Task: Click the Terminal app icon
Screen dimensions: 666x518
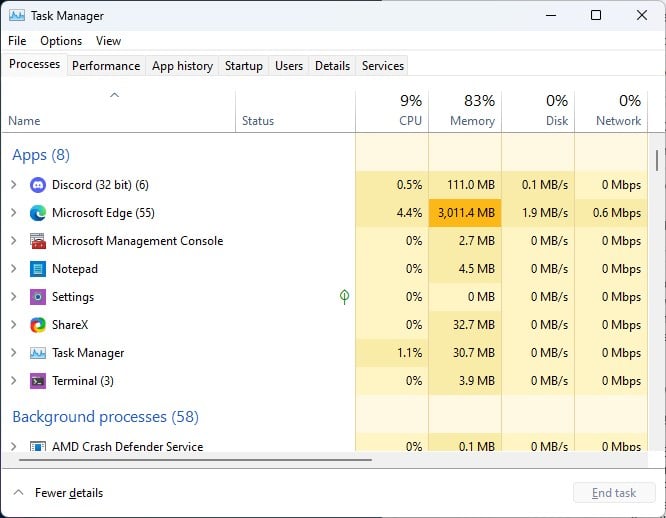Action: coord(38,381)
